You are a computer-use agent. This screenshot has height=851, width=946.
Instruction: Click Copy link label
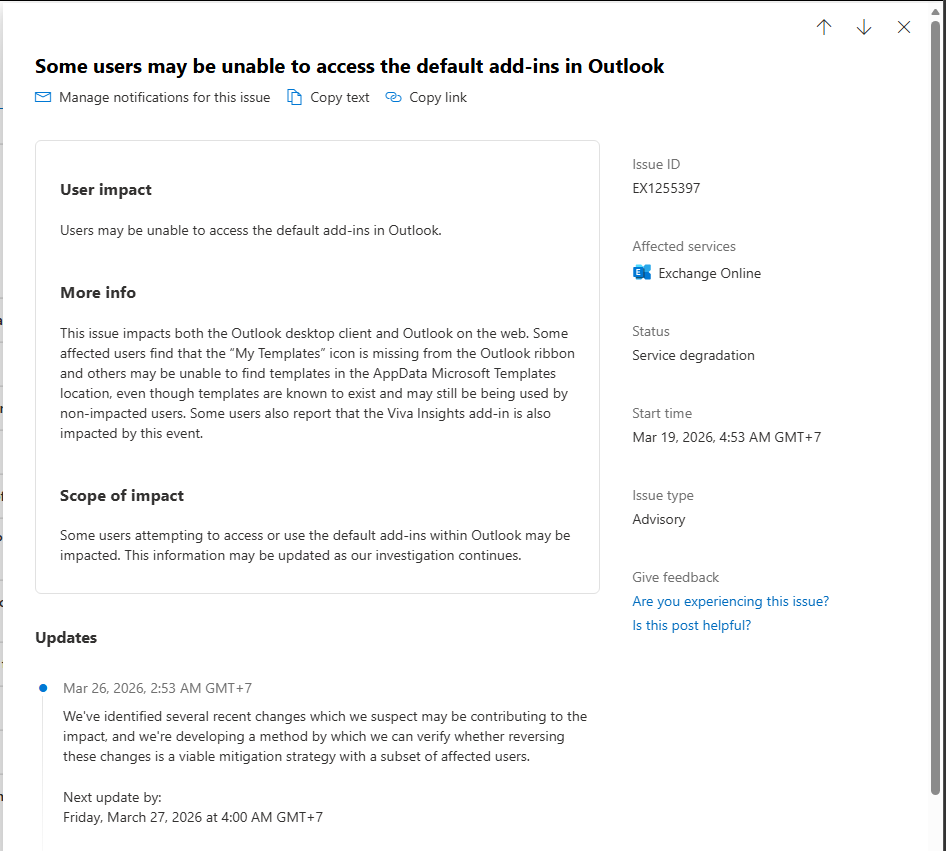[438, 97]
